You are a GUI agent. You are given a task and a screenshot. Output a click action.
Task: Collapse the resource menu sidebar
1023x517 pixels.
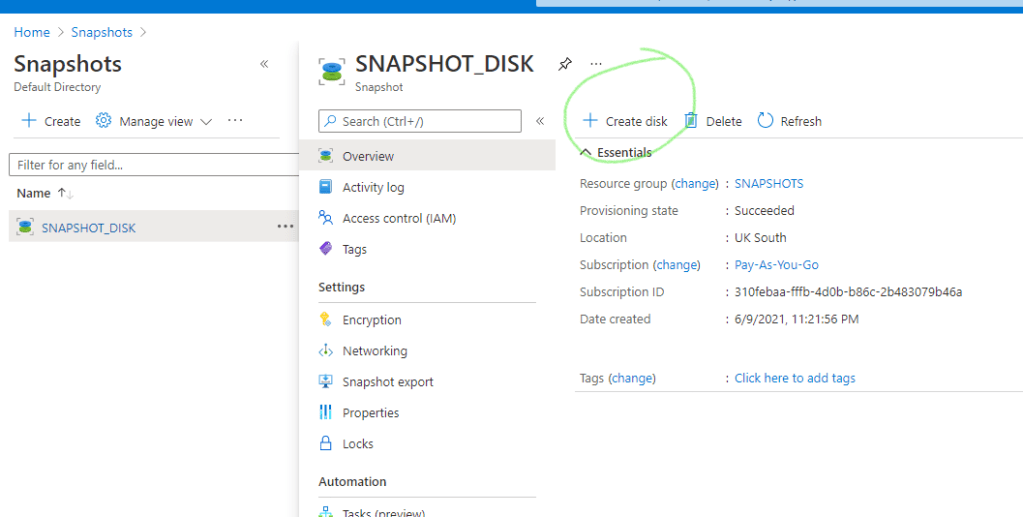(540, 121)
